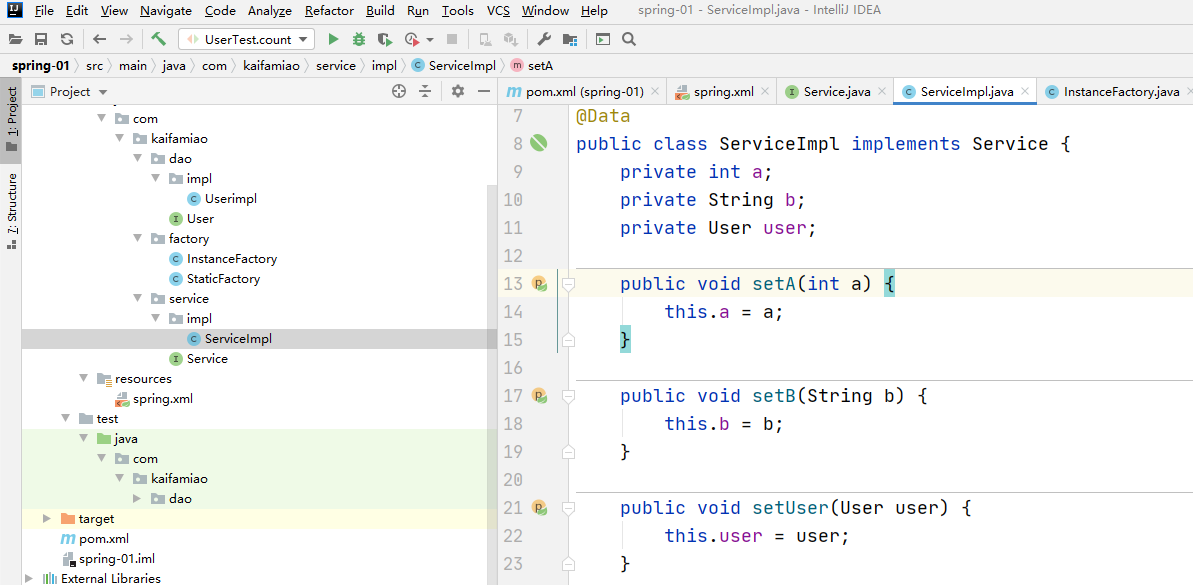
Task: Stop the running process square icon
Action: point(452,39)
